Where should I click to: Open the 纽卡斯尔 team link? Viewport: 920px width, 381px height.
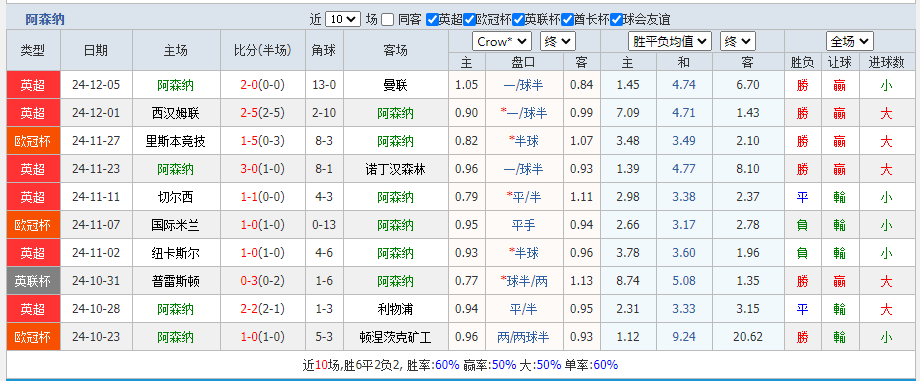[x=176, y=254]
